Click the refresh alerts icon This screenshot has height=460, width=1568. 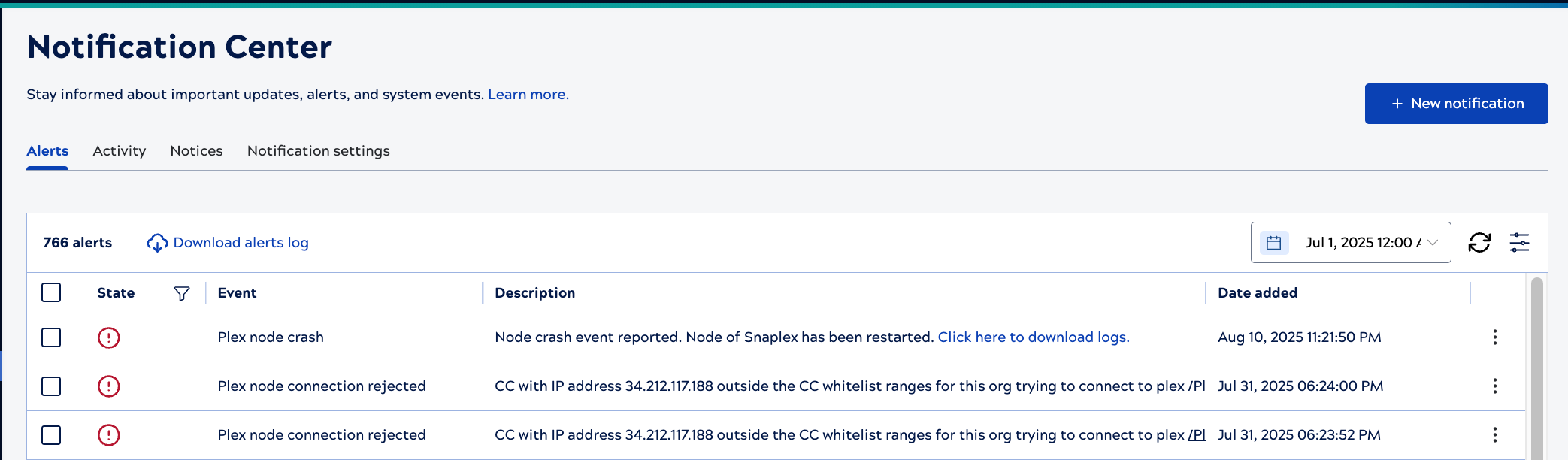click(x=1479, y=243)
